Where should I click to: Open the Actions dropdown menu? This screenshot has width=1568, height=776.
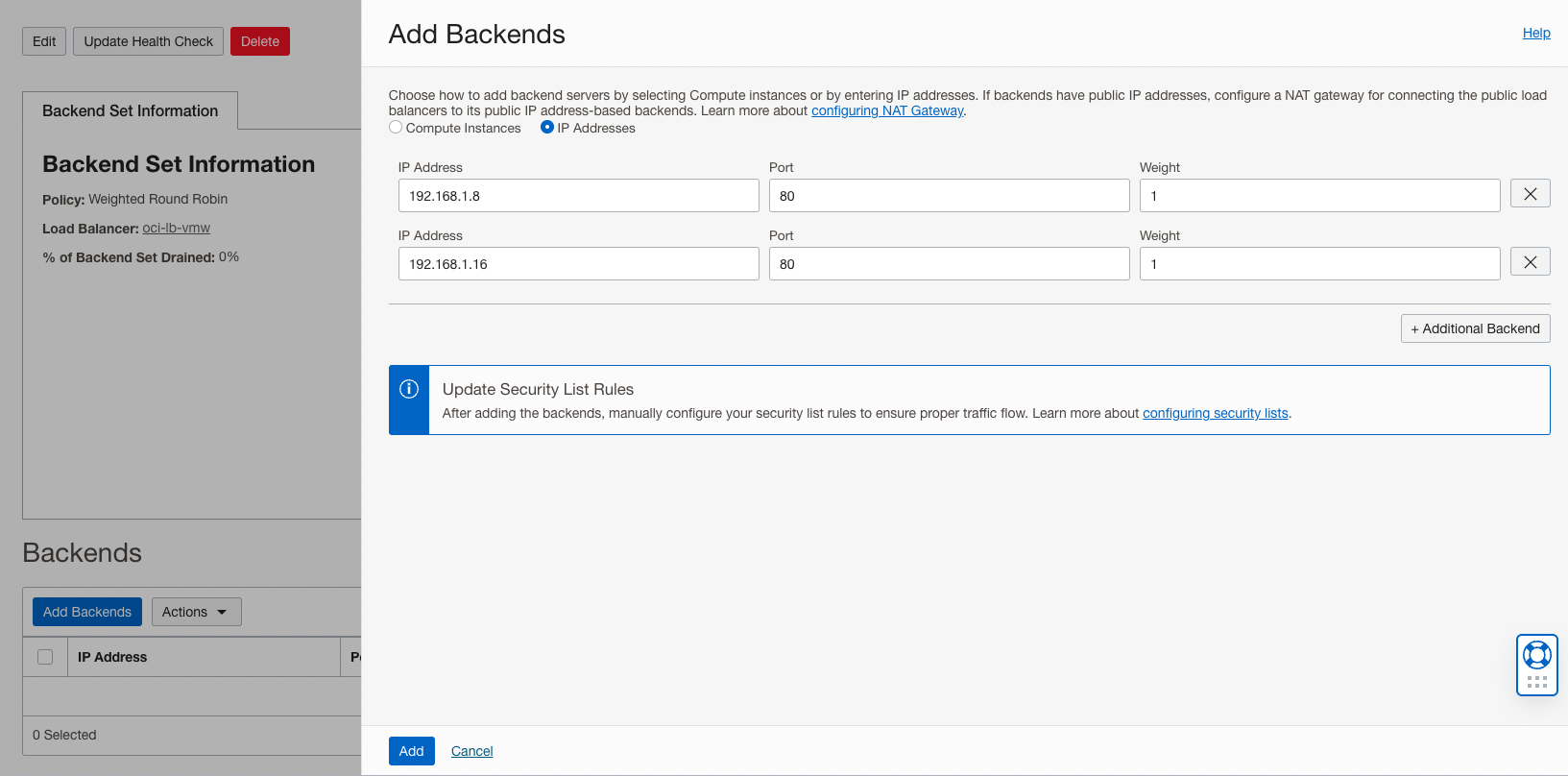[x=196, y=612]
